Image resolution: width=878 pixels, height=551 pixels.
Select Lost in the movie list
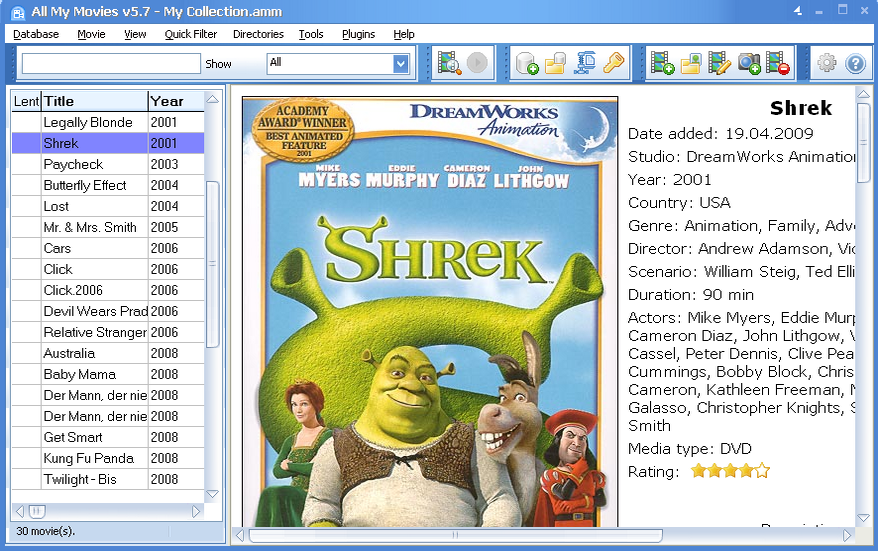(108, 206)
